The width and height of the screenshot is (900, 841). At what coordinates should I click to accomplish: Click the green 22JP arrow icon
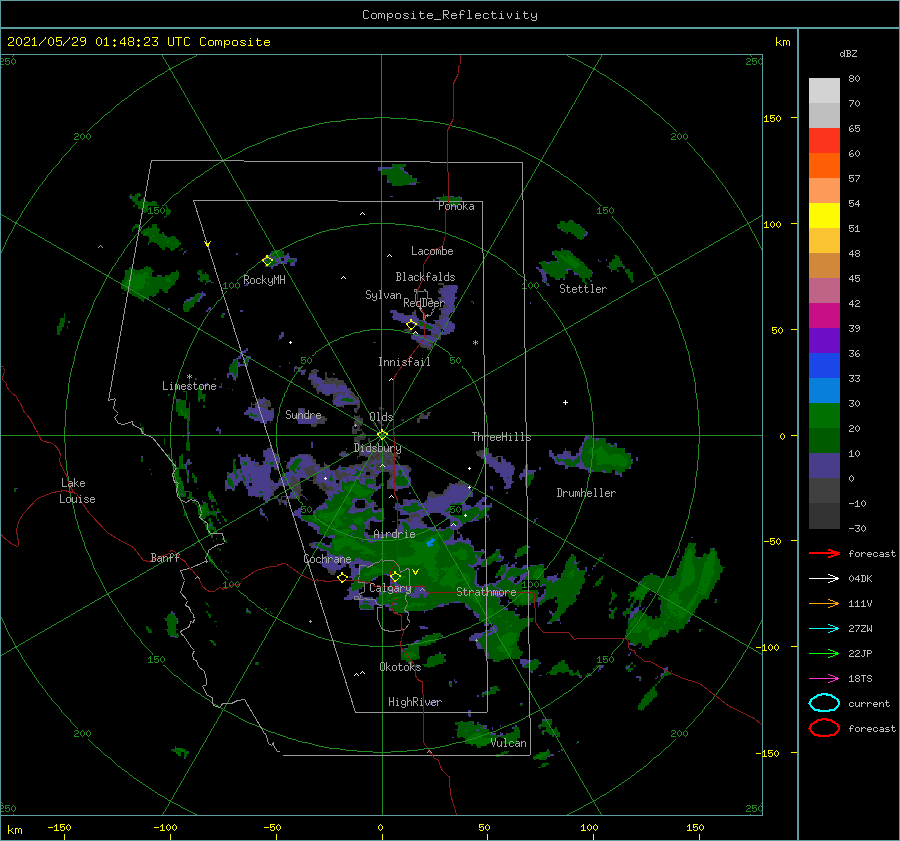(824, 653)
